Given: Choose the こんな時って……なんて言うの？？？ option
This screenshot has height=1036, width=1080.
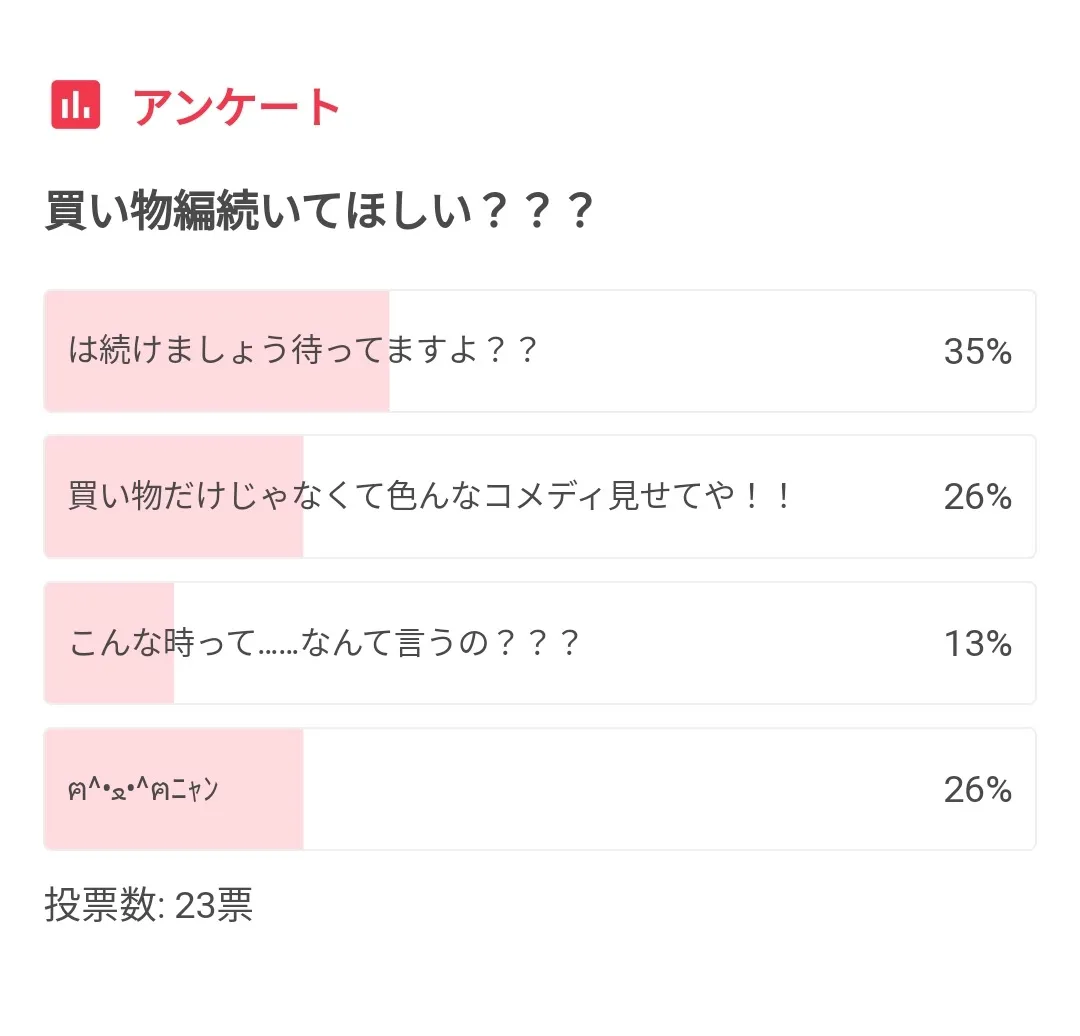Looking at the screenshot, I should point(325,643).
